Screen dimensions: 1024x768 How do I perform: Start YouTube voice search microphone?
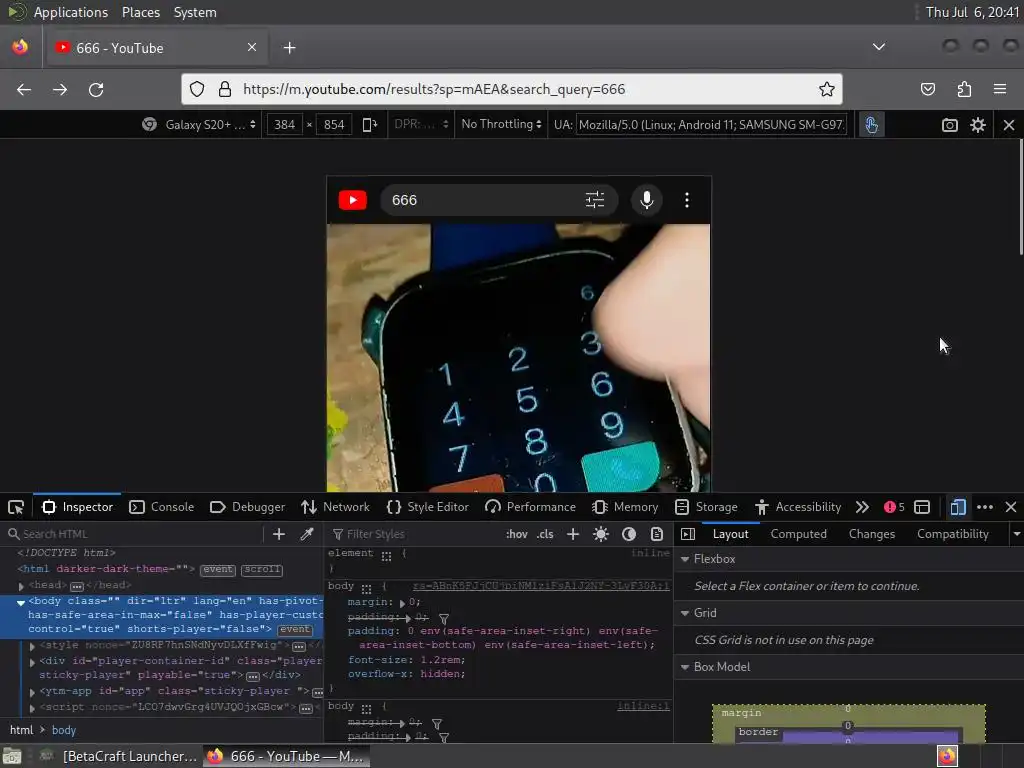[647, 200]
